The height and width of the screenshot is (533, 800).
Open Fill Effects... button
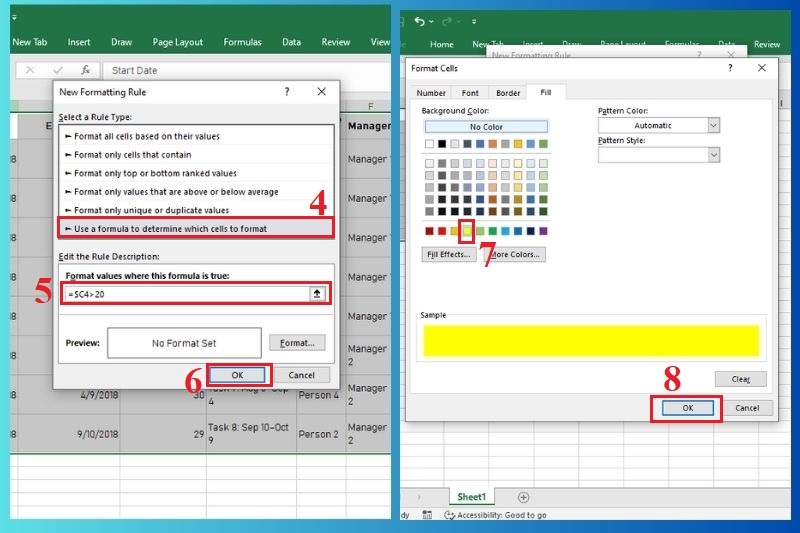[x=448, y=254]
